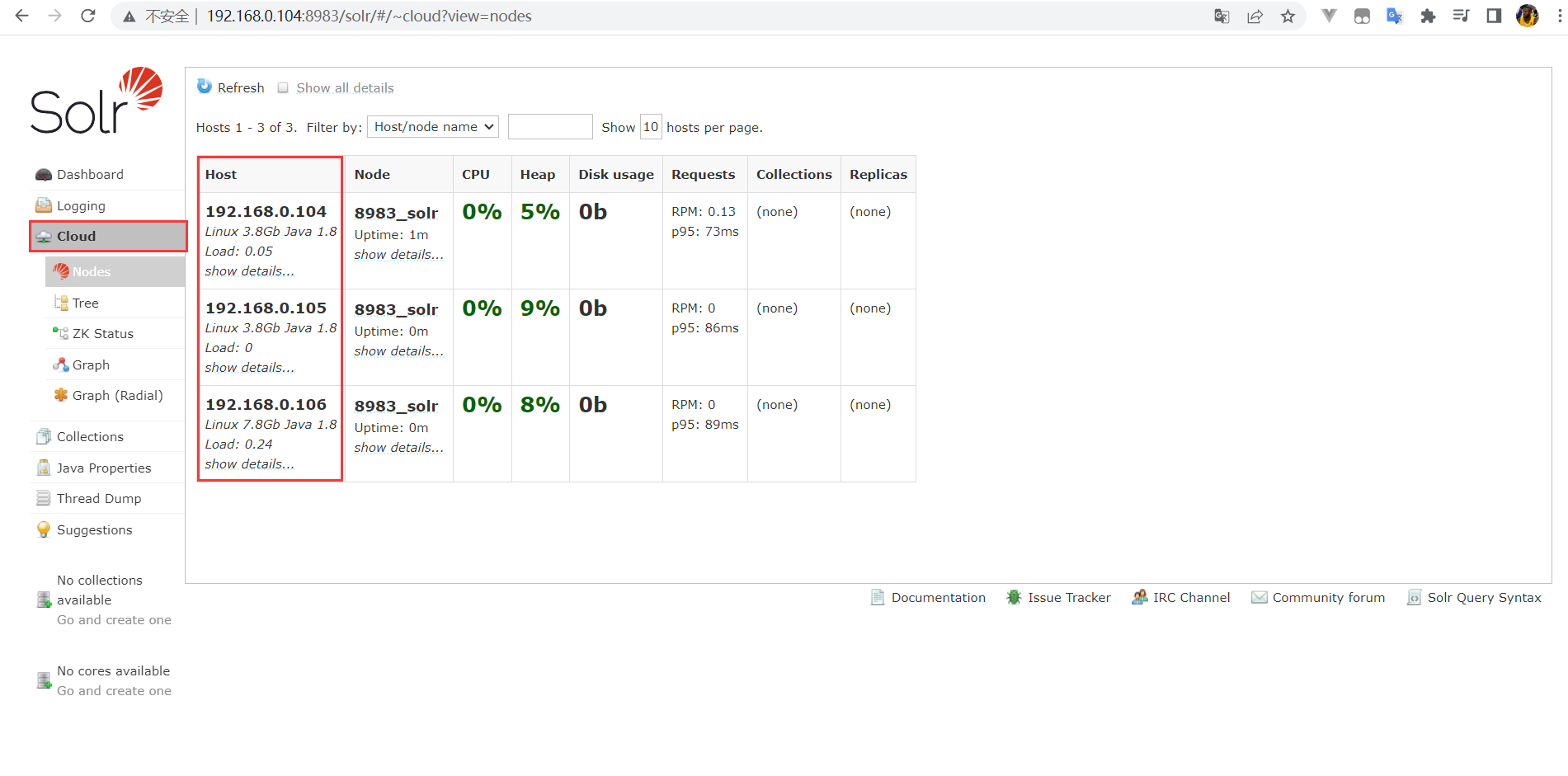Screen dimensions: 1568x776
Task: Click the Refresh icon
Action: (205, 87)
